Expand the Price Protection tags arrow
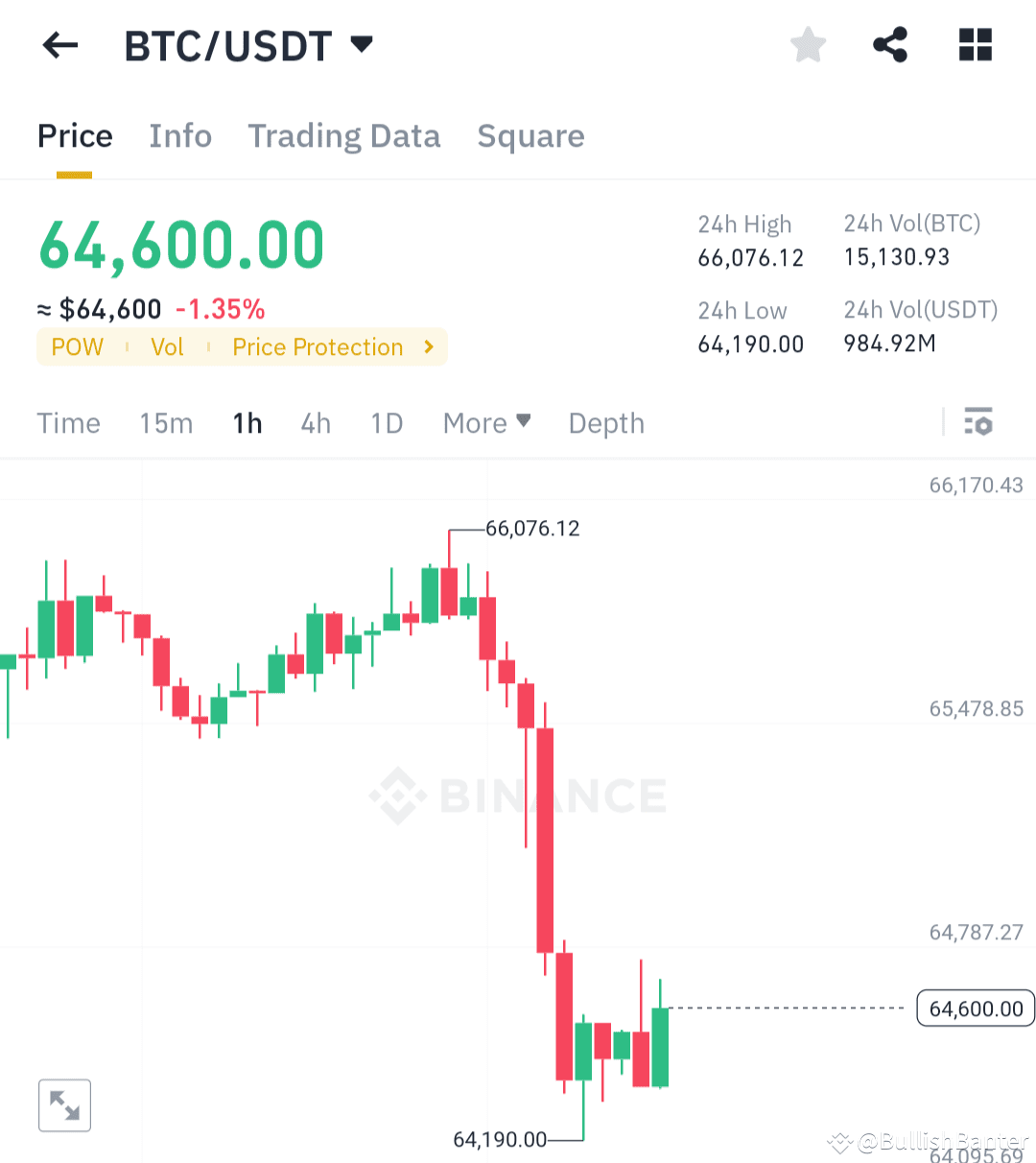 pos(429,346)
